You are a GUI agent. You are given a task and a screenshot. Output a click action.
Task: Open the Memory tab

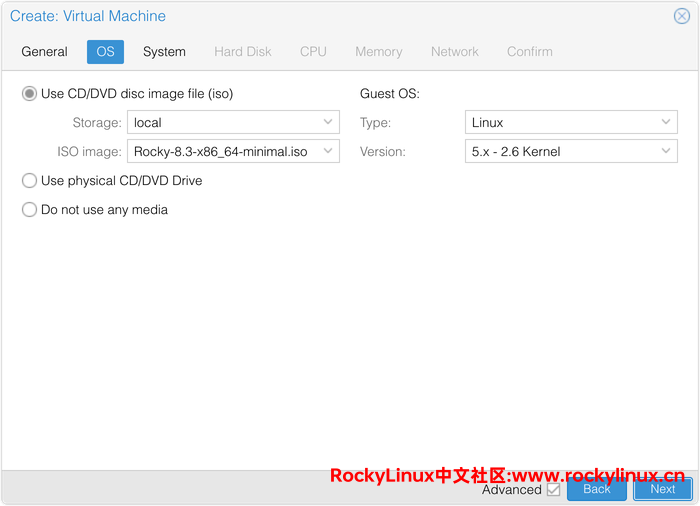[x=379, y=52]
